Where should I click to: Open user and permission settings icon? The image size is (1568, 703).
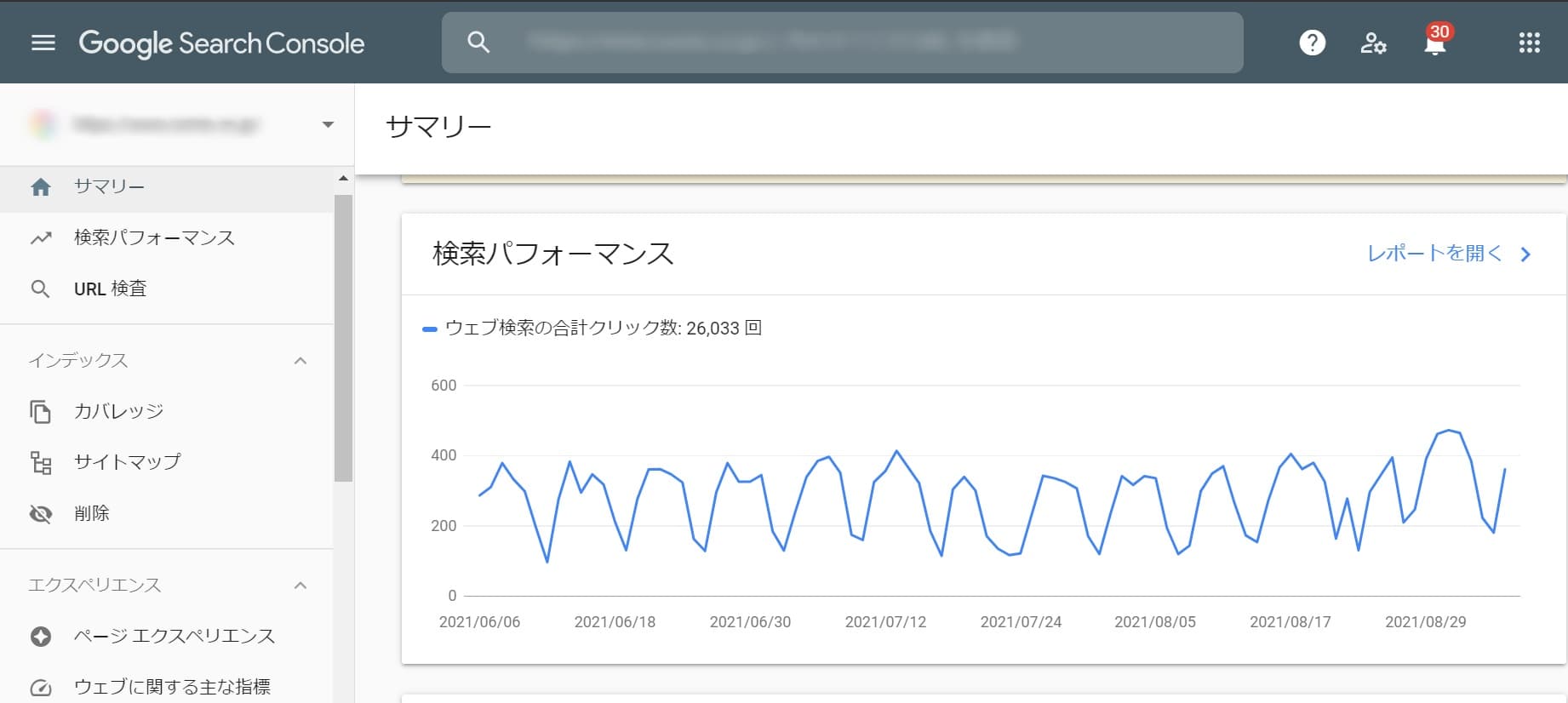click(1373, 43)
